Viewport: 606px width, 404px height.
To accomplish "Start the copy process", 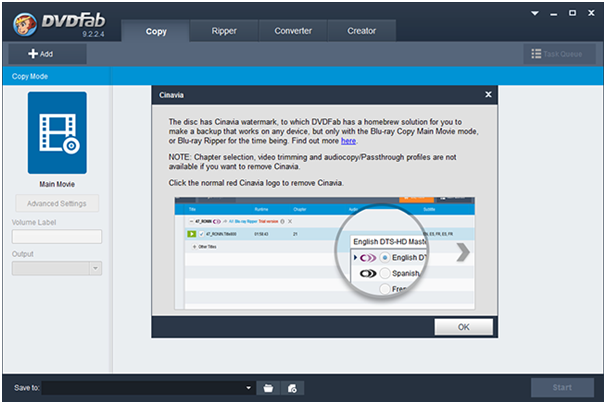I will point(562,387).
